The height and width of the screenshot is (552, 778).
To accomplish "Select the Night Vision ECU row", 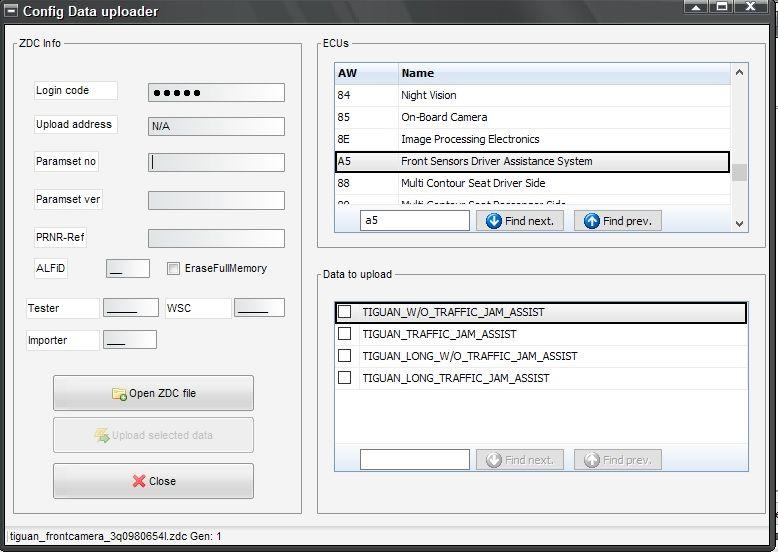I will (x=532, y=95).
